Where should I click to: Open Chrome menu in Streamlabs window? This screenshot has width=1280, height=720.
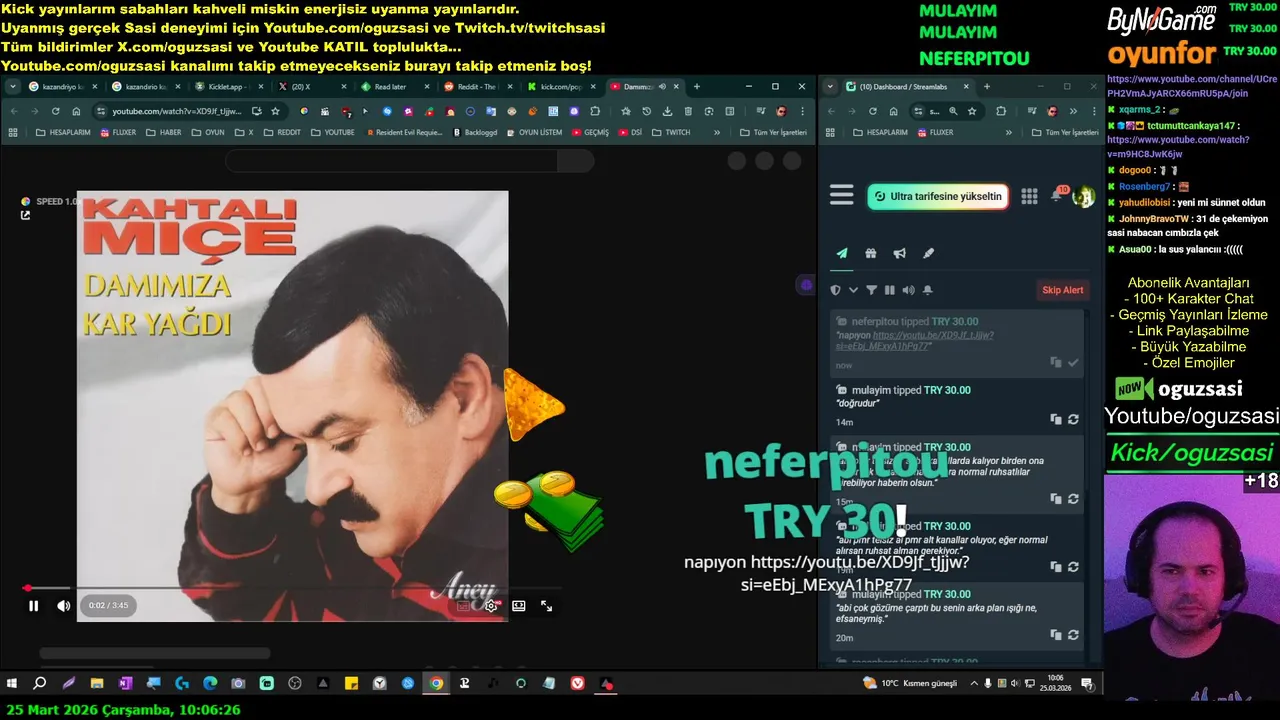pyautogui.click(x=1092, y=111)
